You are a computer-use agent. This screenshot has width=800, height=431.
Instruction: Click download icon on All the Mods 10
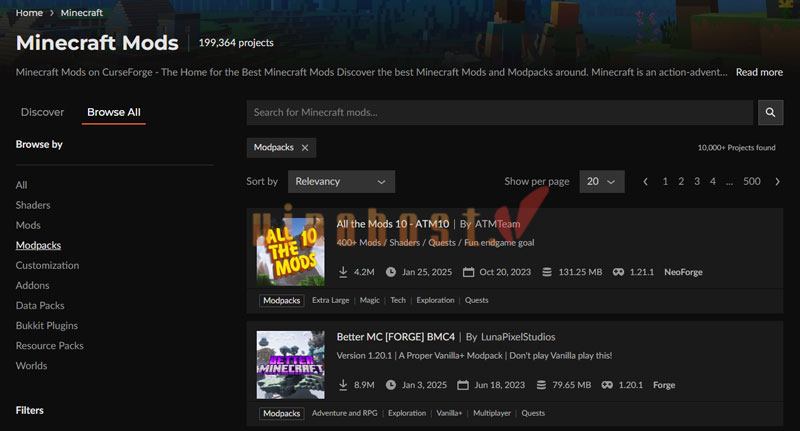click(343, 272)
